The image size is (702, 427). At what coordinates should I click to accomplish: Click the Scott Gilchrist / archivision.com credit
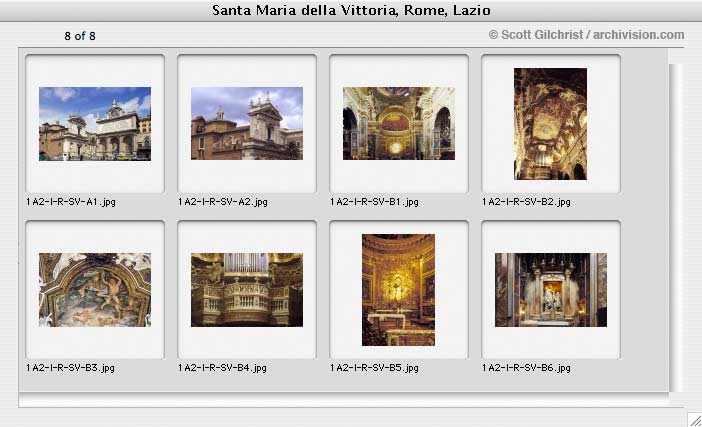pos(586,34)
